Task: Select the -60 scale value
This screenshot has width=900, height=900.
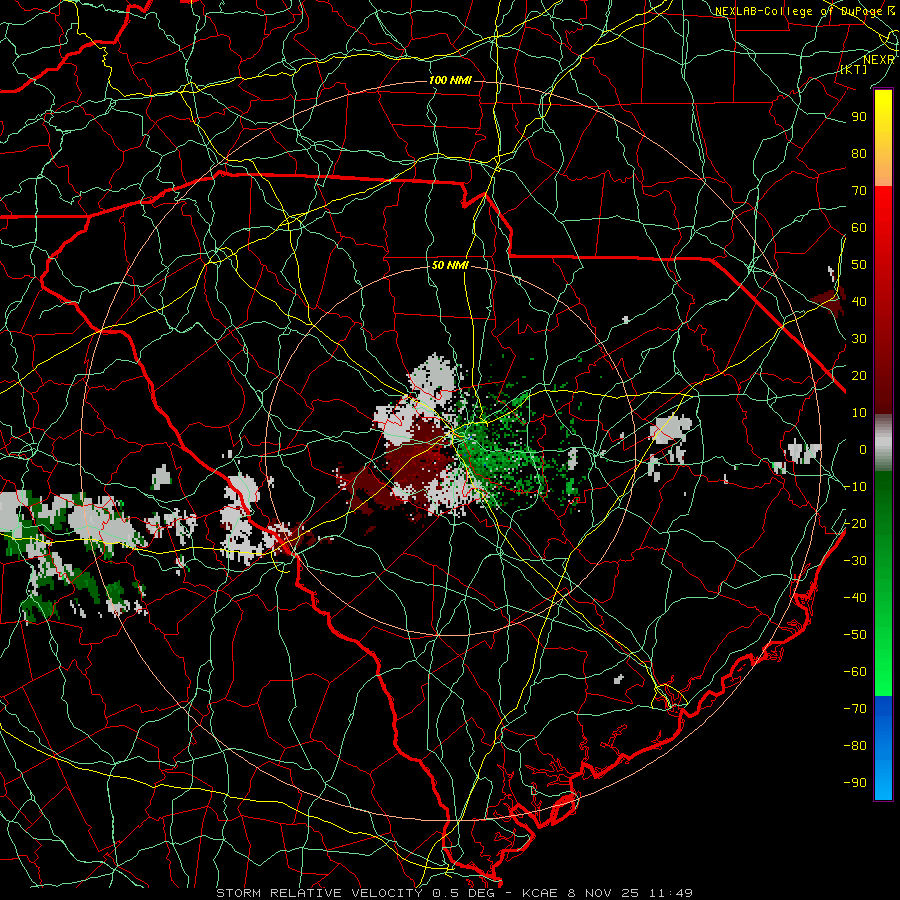Action: [x=855, y=672]
